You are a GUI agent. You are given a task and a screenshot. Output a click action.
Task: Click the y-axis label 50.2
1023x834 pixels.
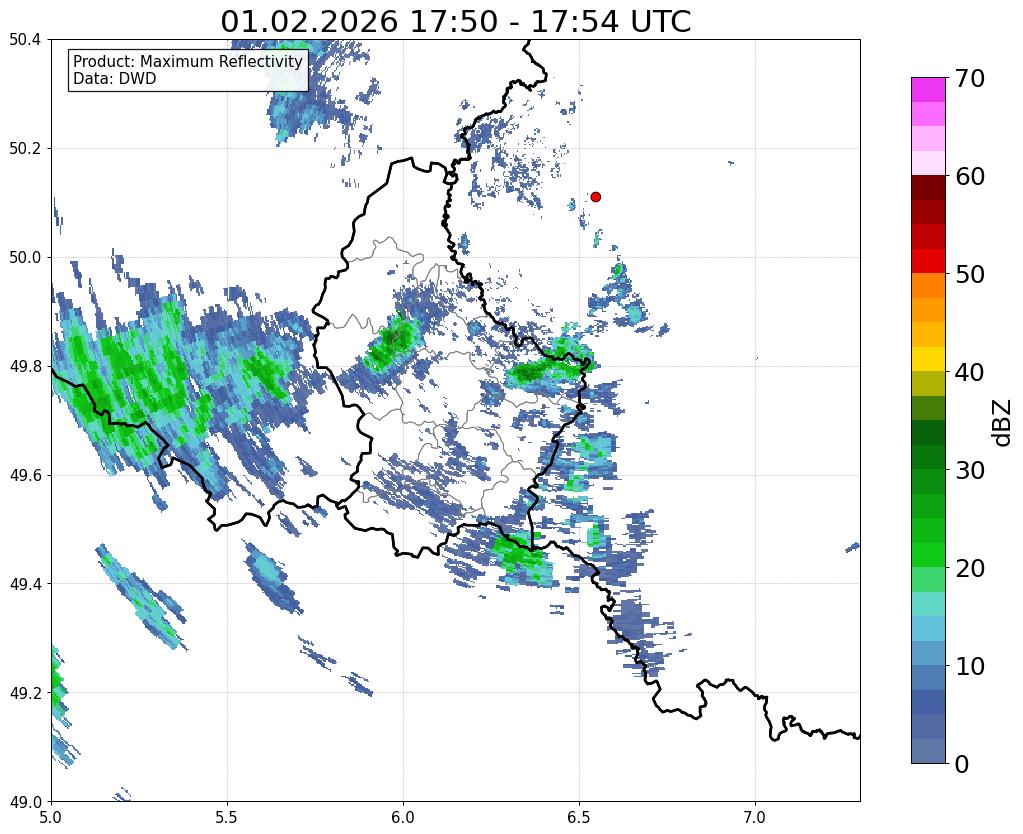pyautogui.click(x=25, y=149)
